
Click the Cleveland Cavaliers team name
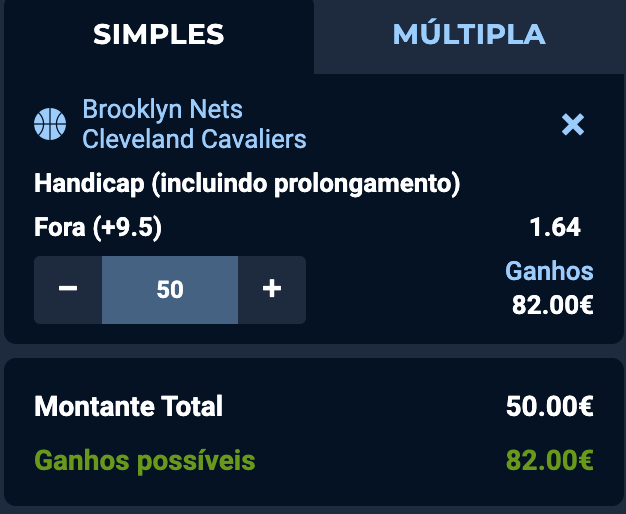pos(194,139)
